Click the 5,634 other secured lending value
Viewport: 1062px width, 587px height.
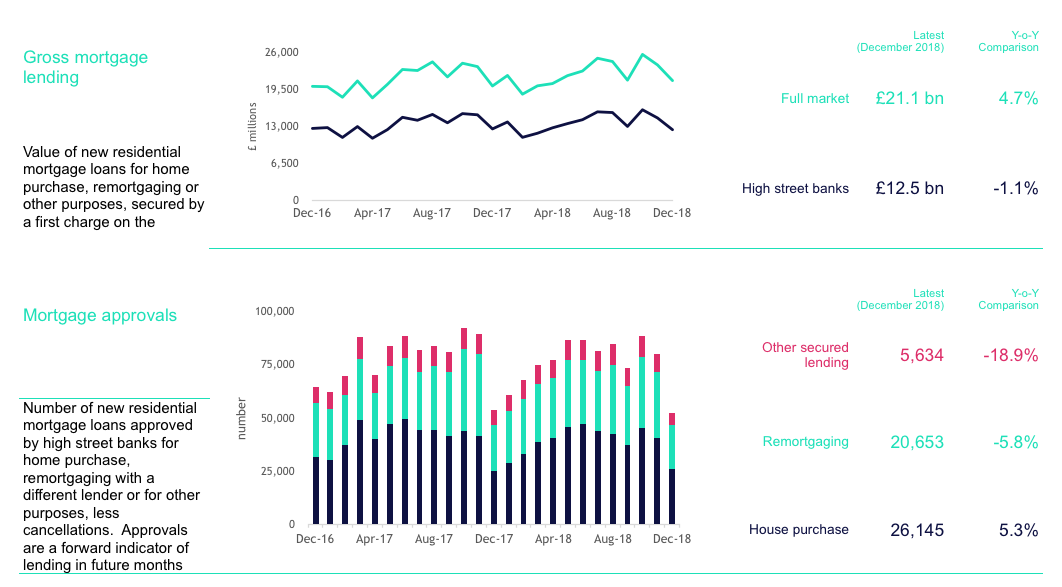tap(921, 355)
